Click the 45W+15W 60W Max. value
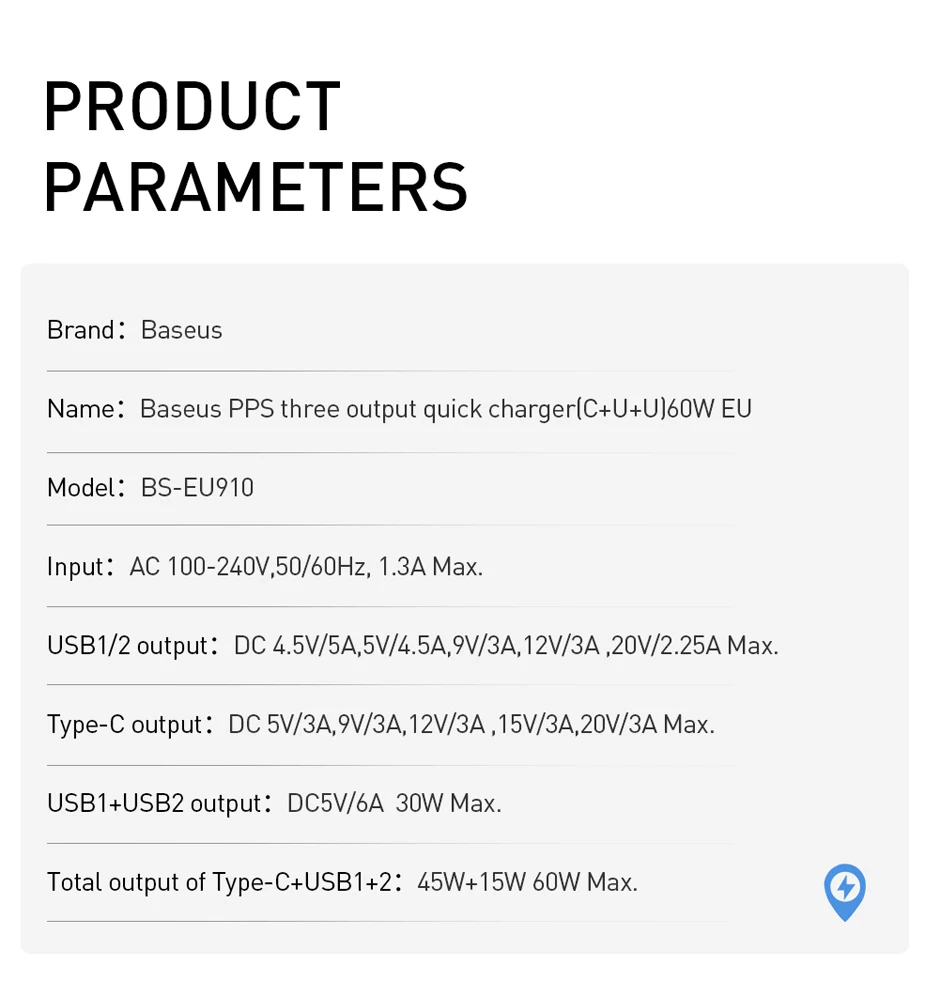Screen dimensions: 930x990 coord(527,882)
